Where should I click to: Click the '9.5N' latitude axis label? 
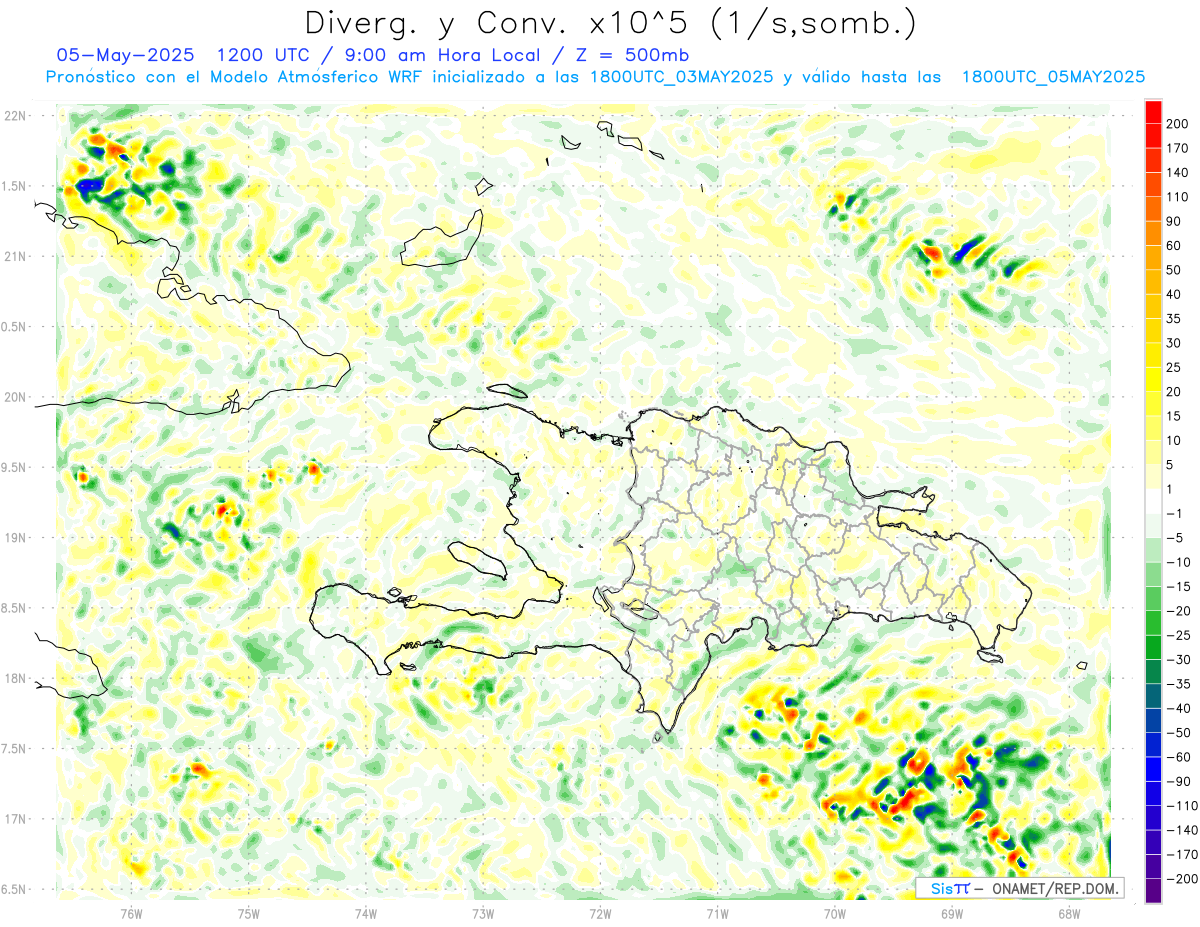click(x=14, y=467)
